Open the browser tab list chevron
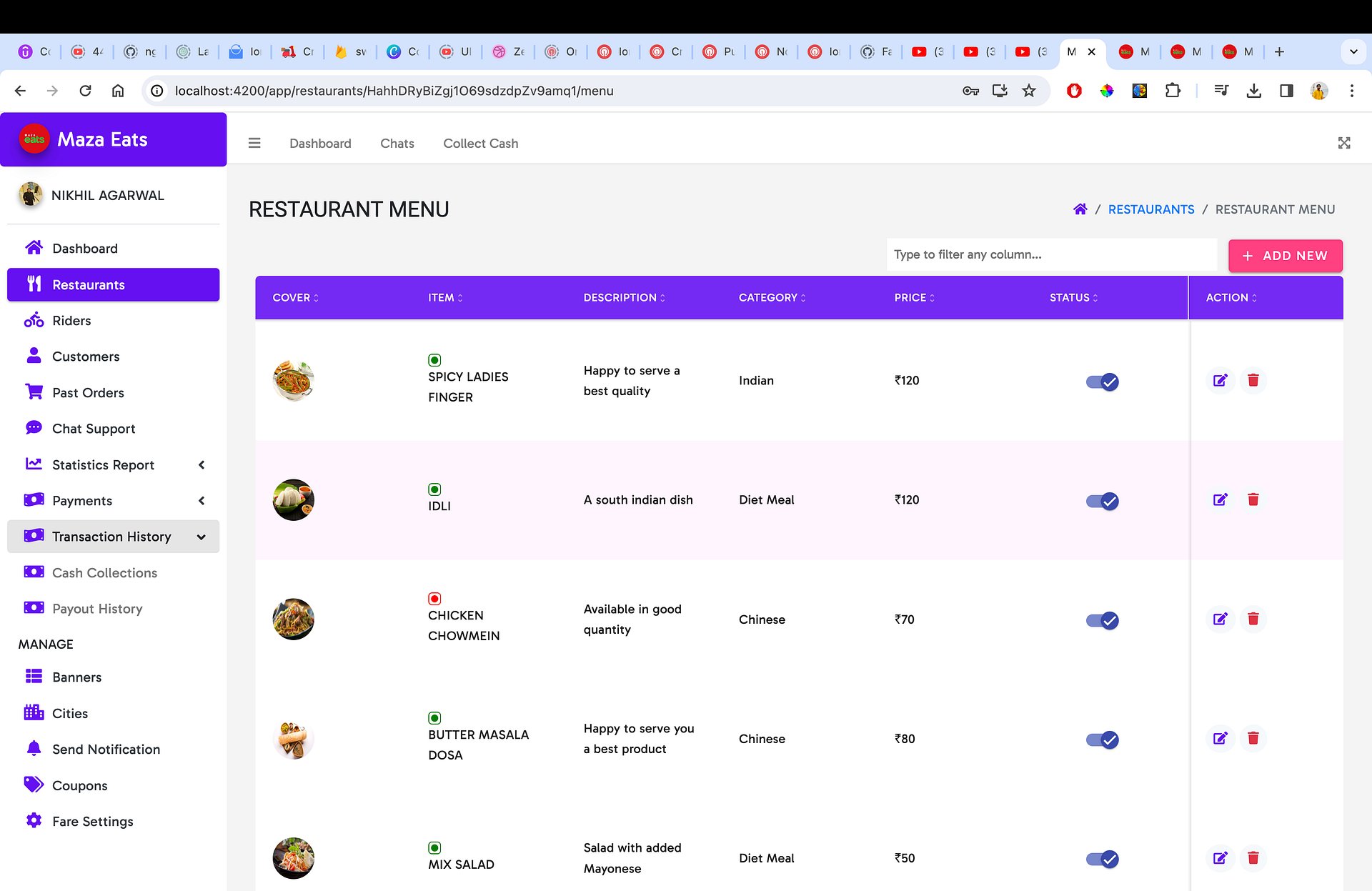The width and height of the screenshot is (1372, 891). click(1353, 51)
